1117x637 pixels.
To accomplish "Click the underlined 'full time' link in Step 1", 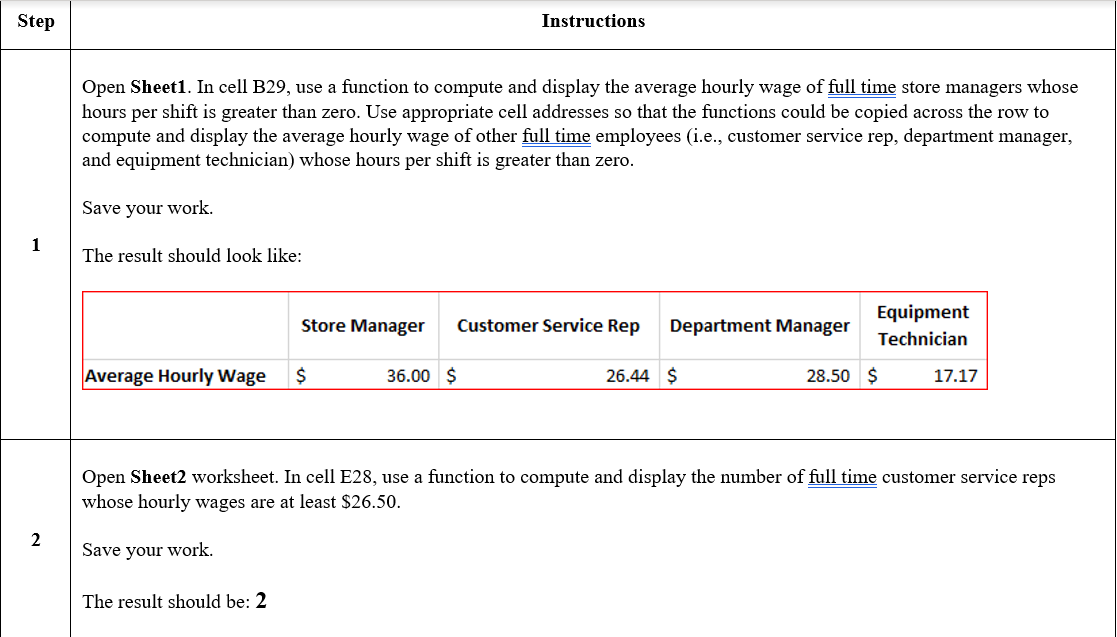I will (861, 87).
